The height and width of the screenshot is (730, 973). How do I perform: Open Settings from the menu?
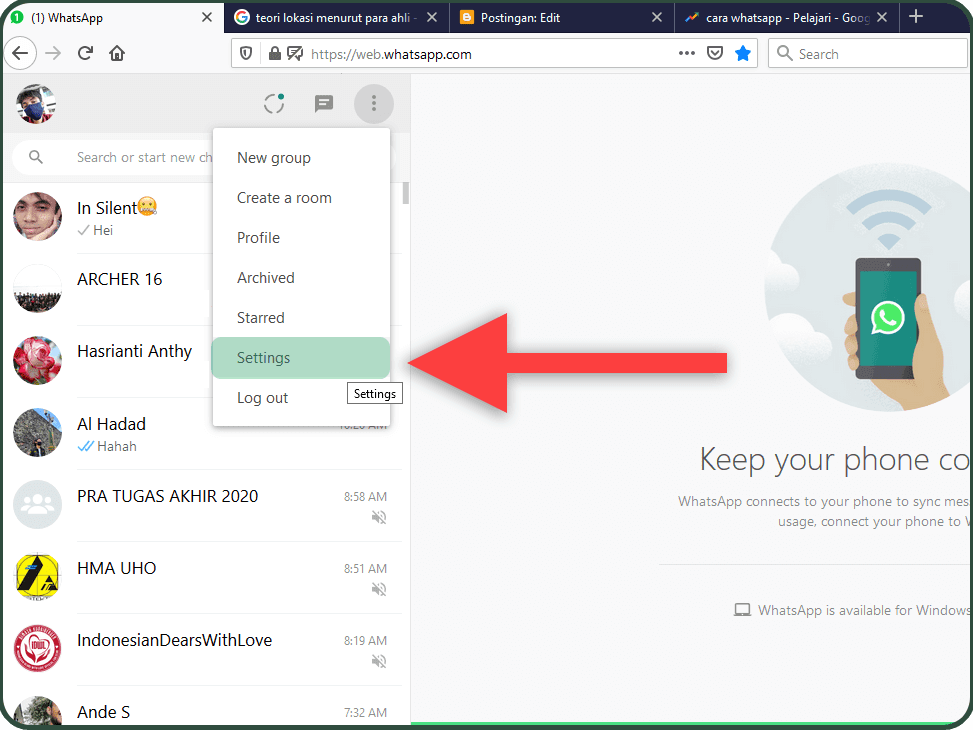click(x=301, y=358)
